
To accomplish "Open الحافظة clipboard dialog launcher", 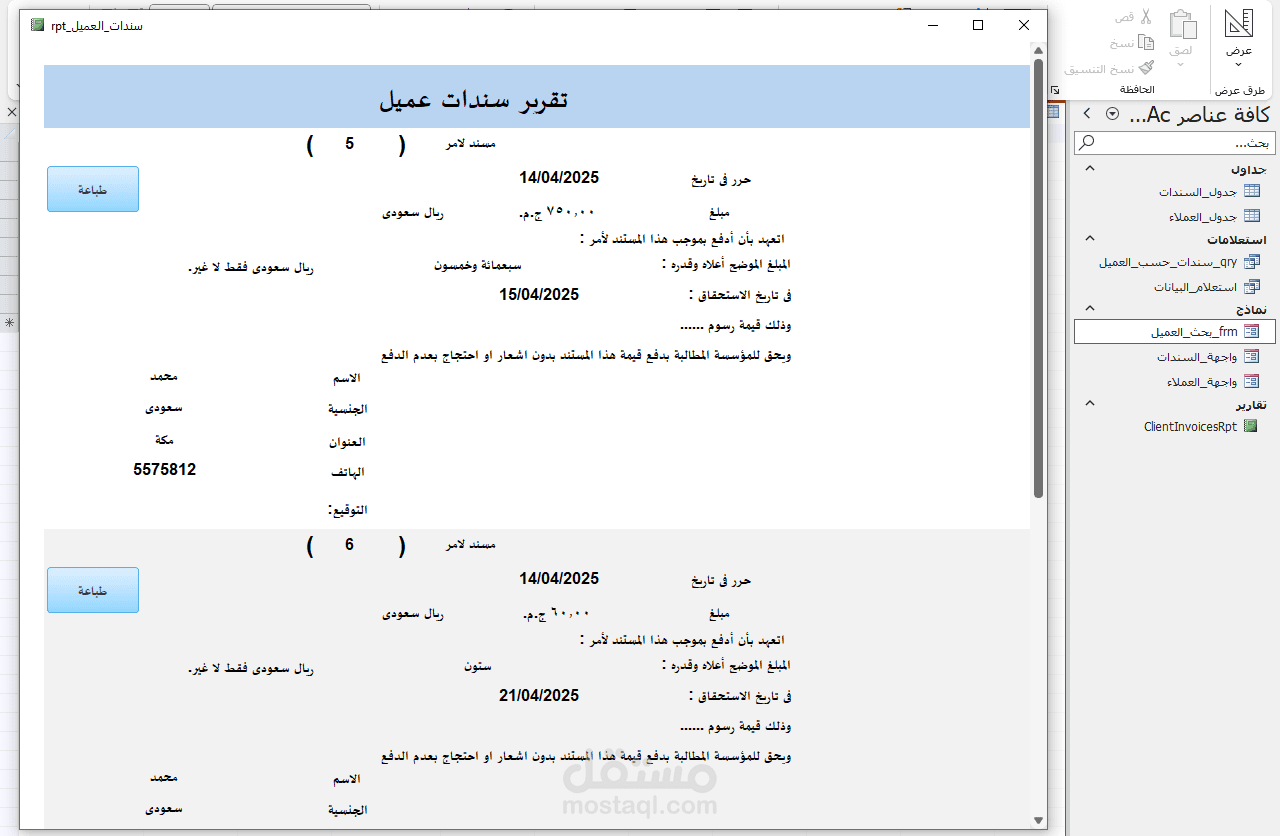I will click(x=1055, y=90).
